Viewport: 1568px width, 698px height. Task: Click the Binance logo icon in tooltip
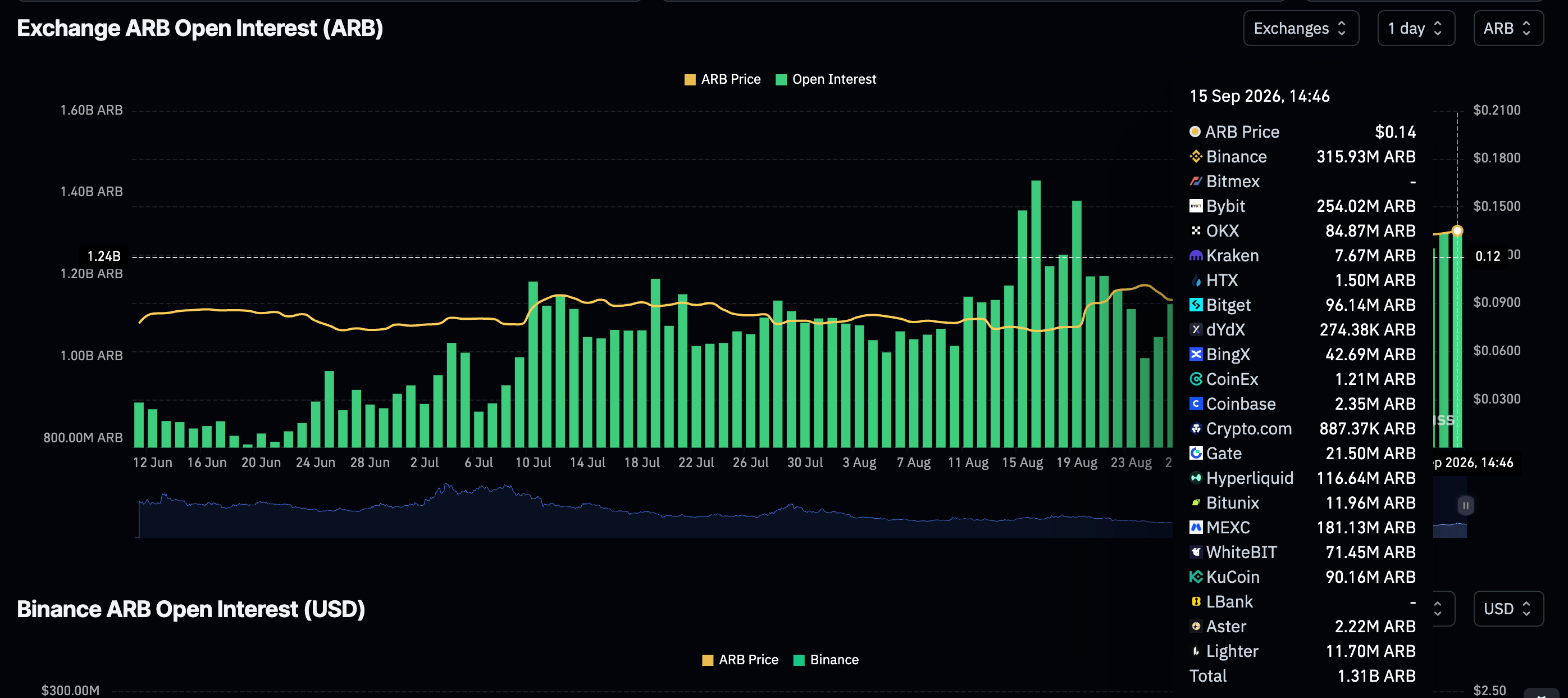coord(1196,157)
